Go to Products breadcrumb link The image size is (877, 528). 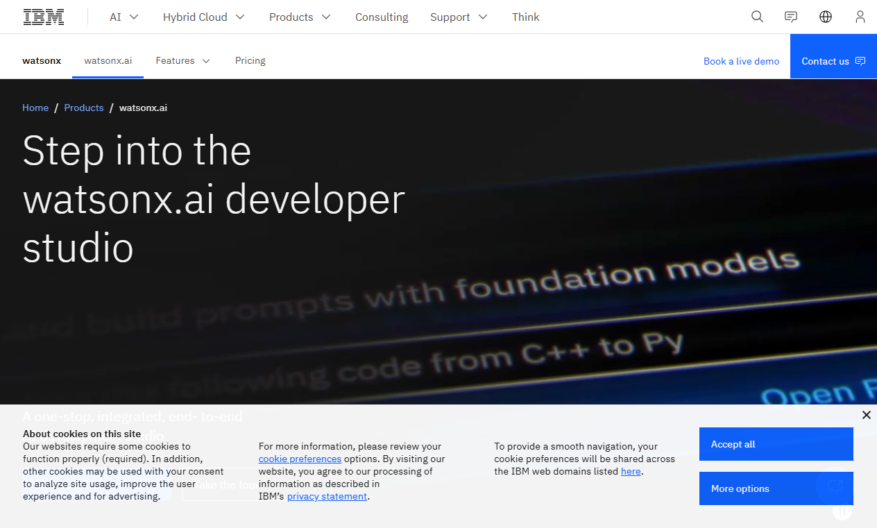(84, 107)
